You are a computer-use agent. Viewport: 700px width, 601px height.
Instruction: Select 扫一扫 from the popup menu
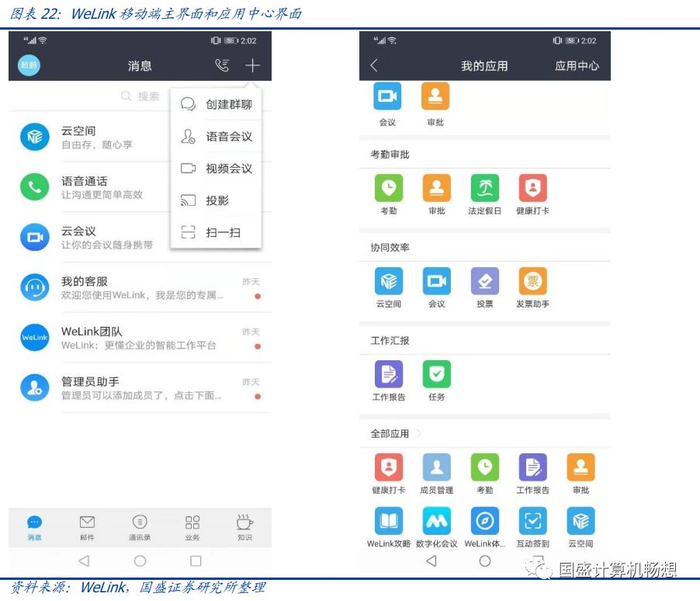pyautogui.click(x=217, y=232)
